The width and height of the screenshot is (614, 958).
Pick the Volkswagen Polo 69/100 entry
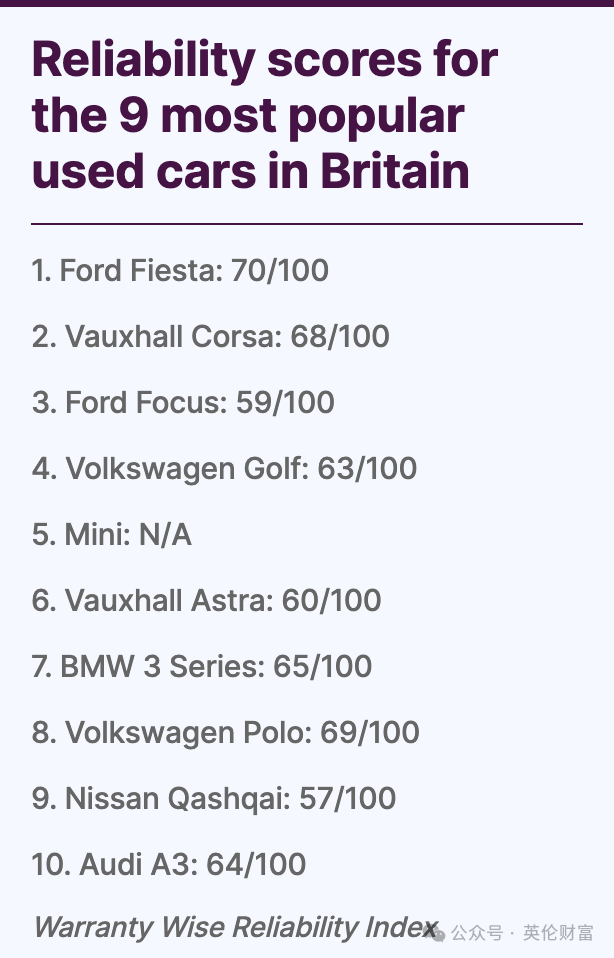225,733
